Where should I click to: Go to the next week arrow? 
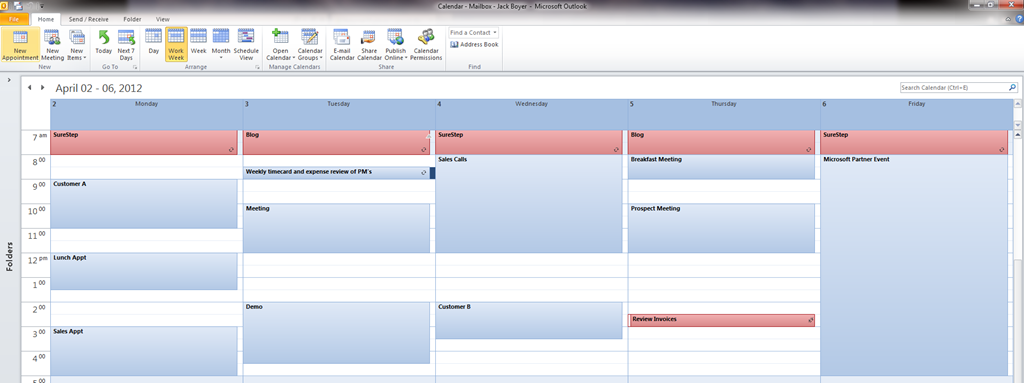point(43,88)
